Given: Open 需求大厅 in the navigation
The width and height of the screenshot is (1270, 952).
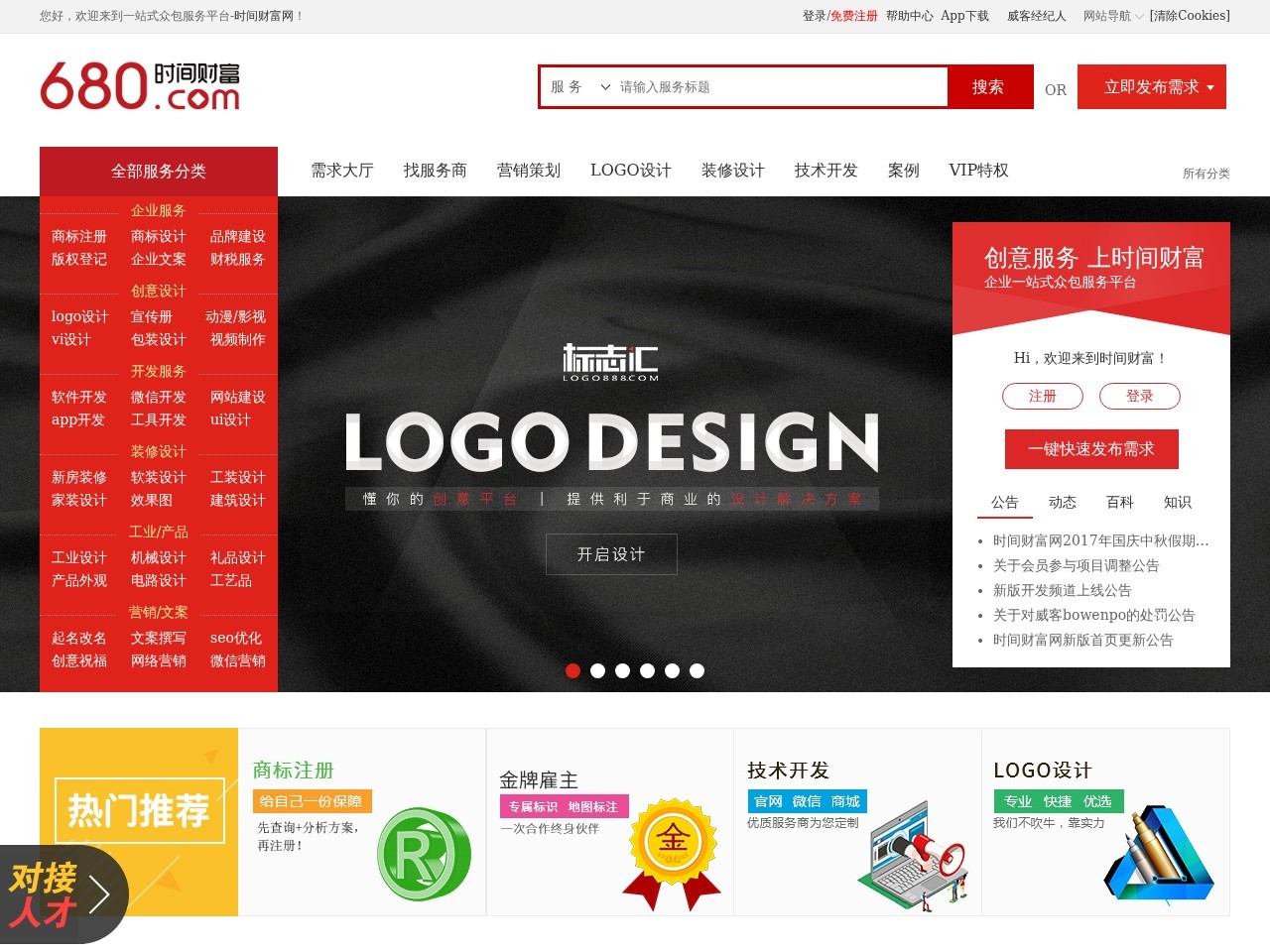Looking at the screenshot, I should click(x=342, y=171).
